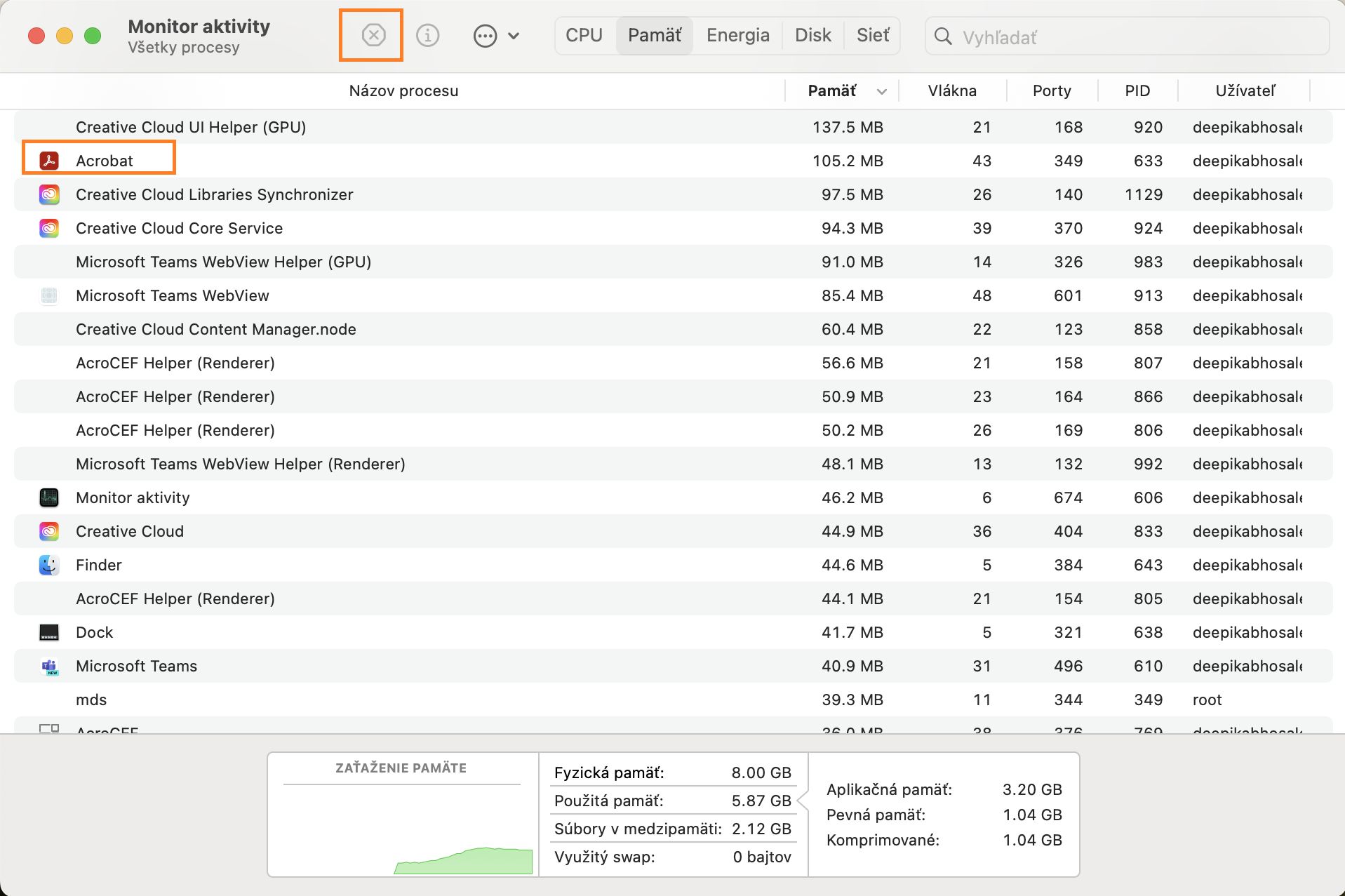
Task: Sort by the Vlákna column header
Action: point(951,91)
